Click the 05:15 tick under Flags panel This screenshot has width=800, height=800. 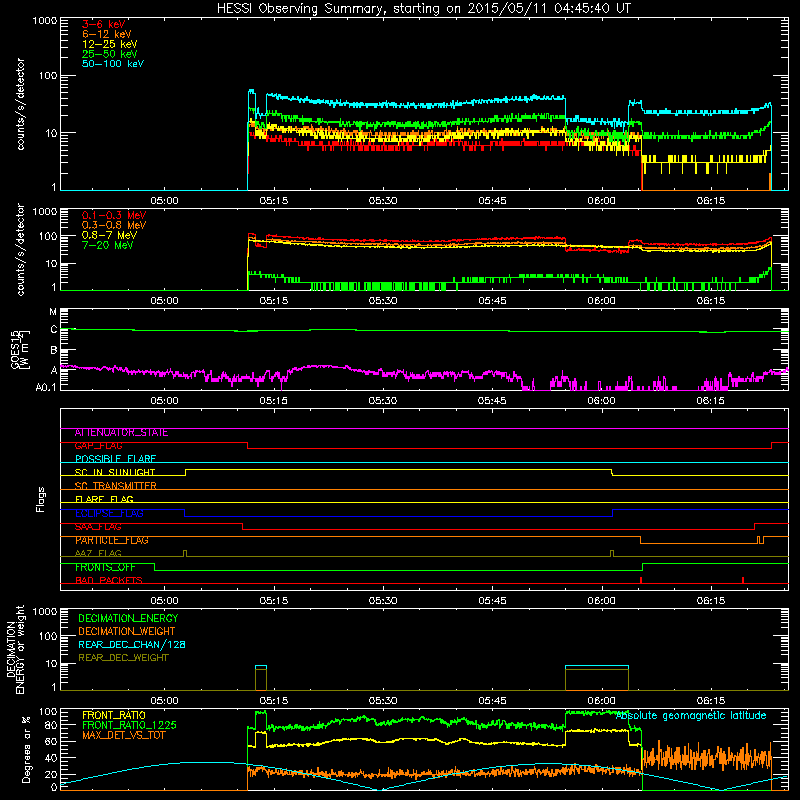pyautogui.click(x=273, y=601)
